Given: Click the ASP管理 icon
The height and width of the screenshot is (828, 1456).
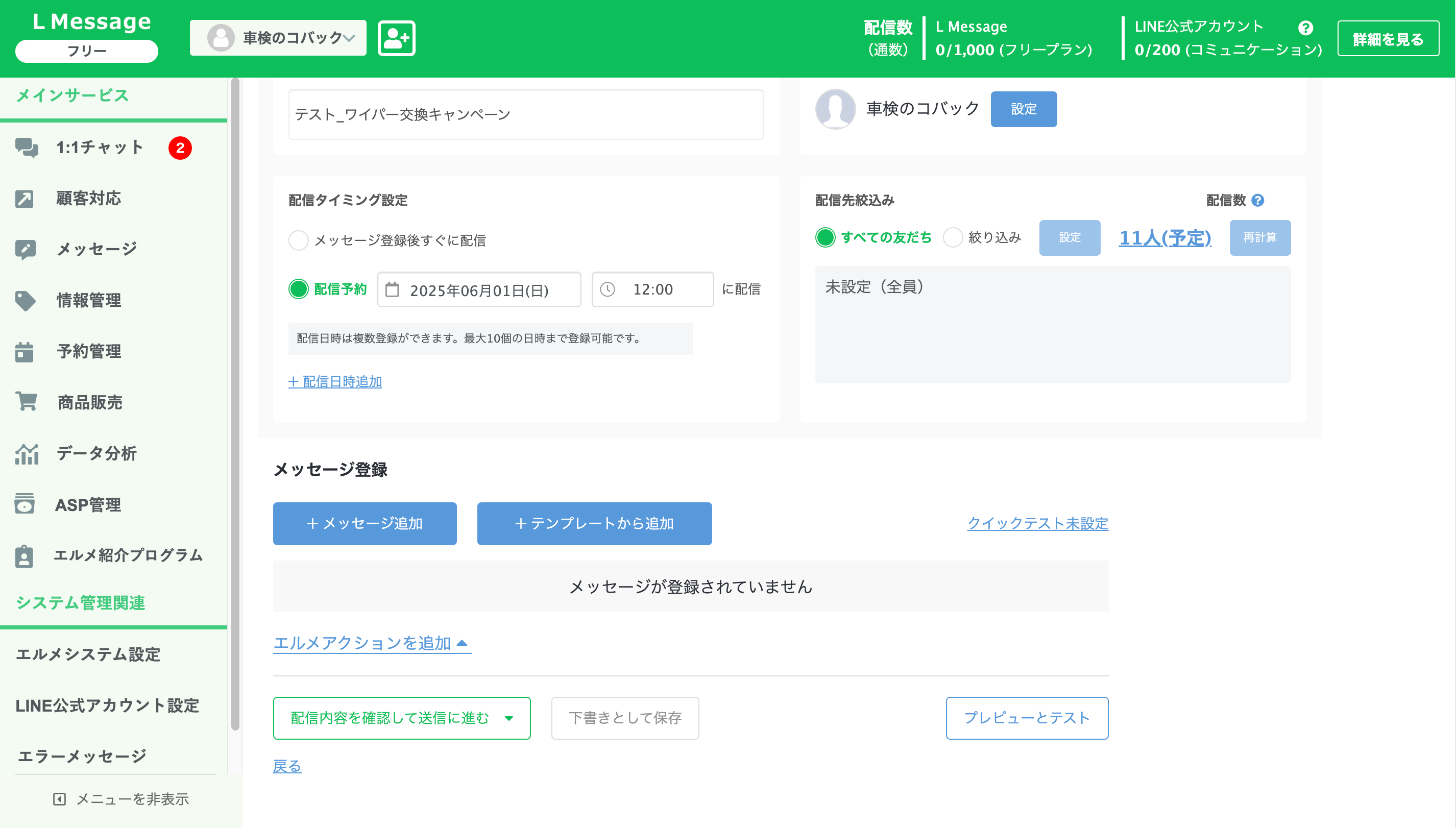Looking at the screenshot, I should tap(25, 504).
